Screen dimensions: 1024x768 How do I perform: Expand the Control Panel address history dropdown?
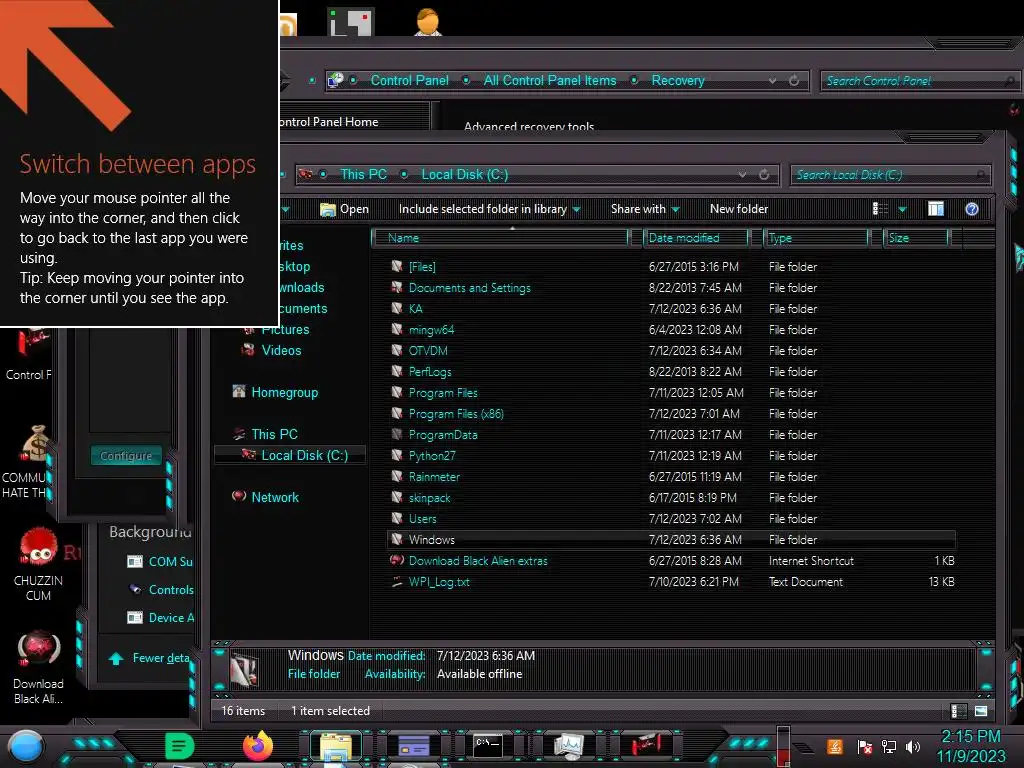pyautogui.click(x=773, y=80)
